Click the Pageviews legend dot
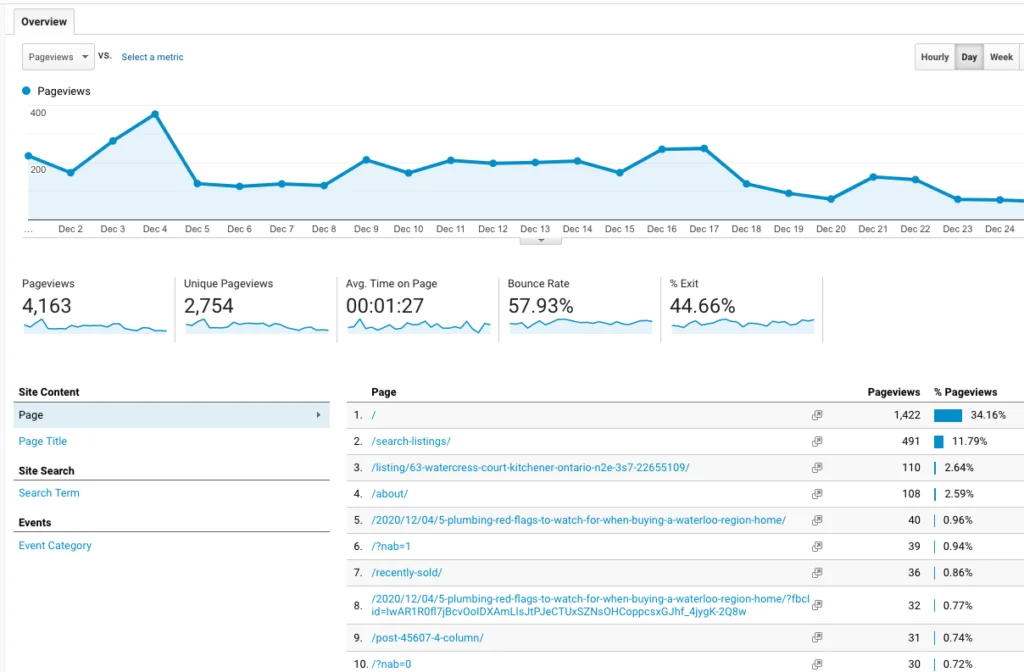The height and width of the screenshot is (672, 1024). pos(26,91)
